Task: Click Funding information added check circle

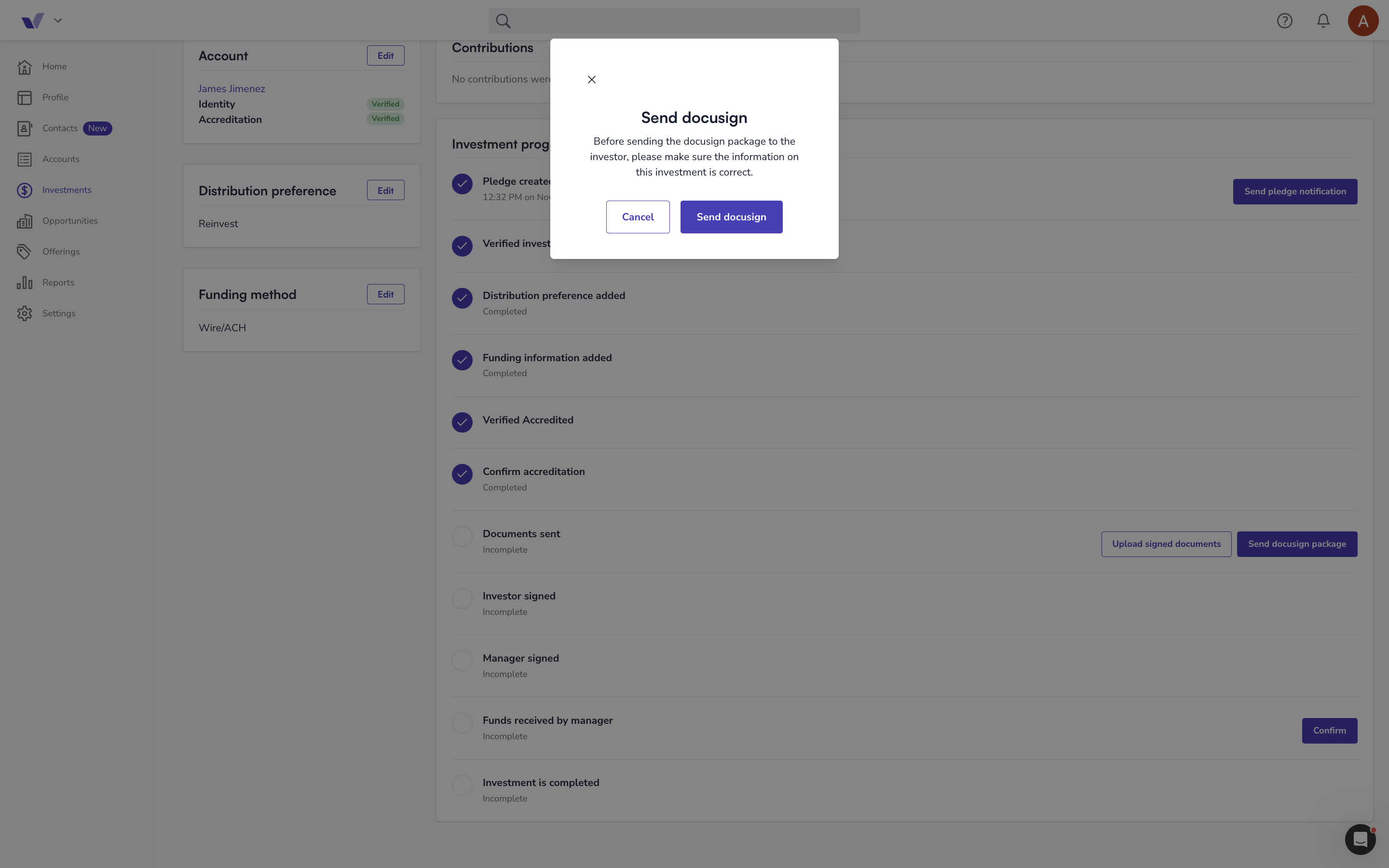Action: click(462, 361)
